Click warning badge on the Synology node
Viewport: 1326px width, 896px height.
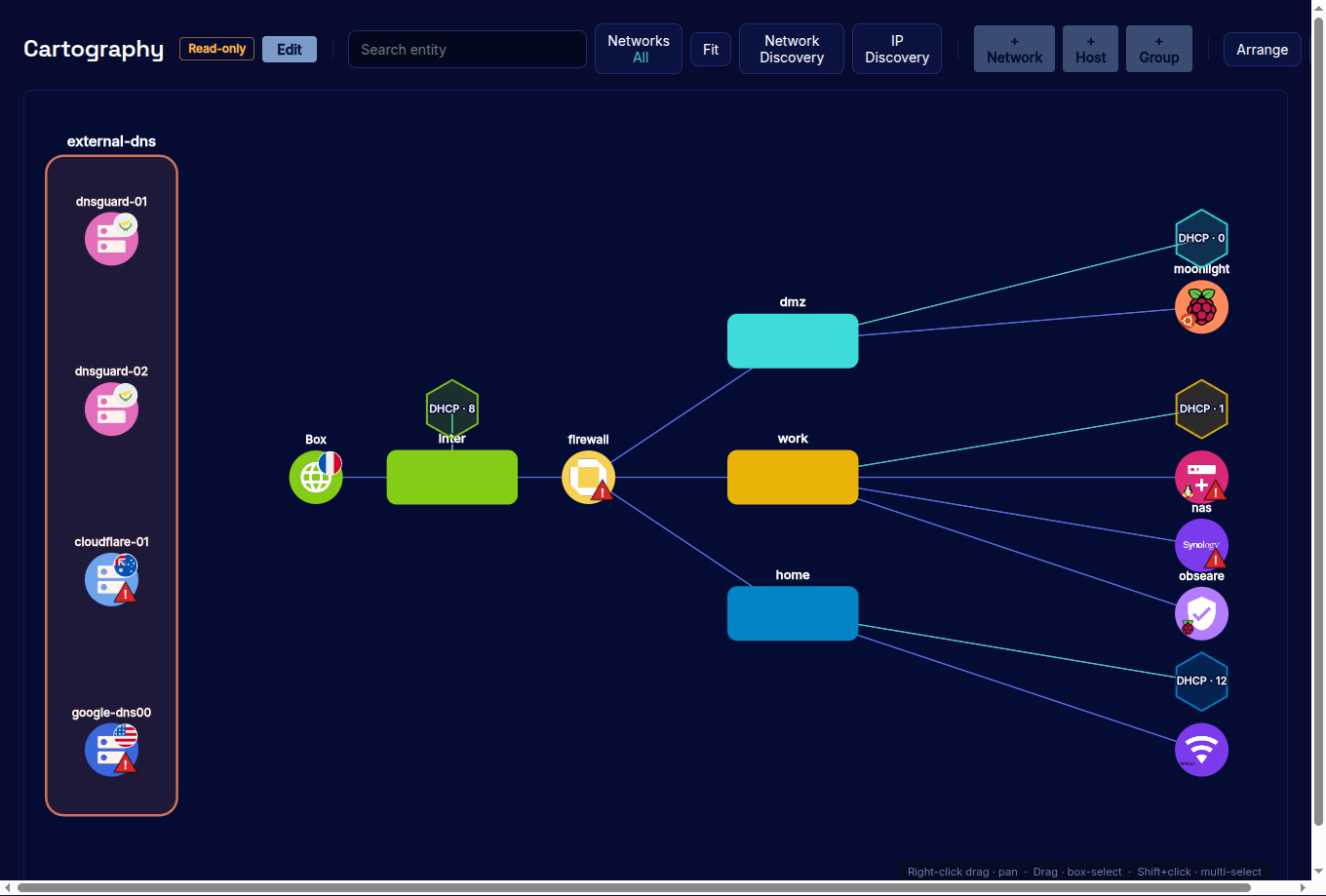pyautogui.click(x=1215, y=559)
